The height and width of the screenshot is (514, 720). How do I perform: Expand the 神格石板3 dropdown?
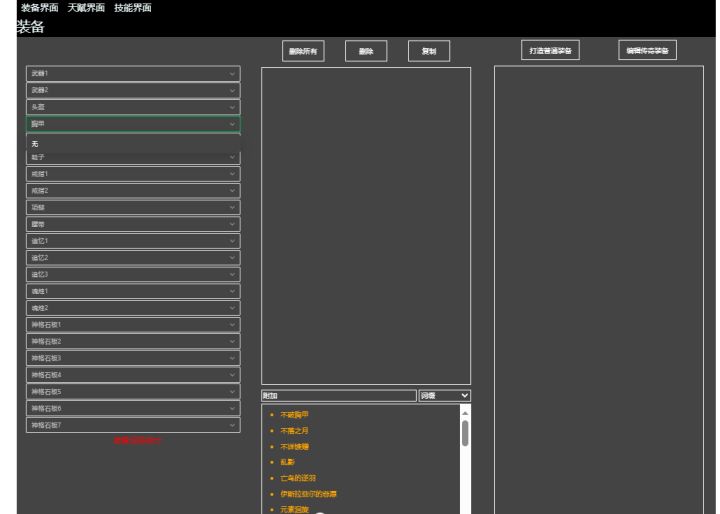pyautogui.click(x=133, y=358)
